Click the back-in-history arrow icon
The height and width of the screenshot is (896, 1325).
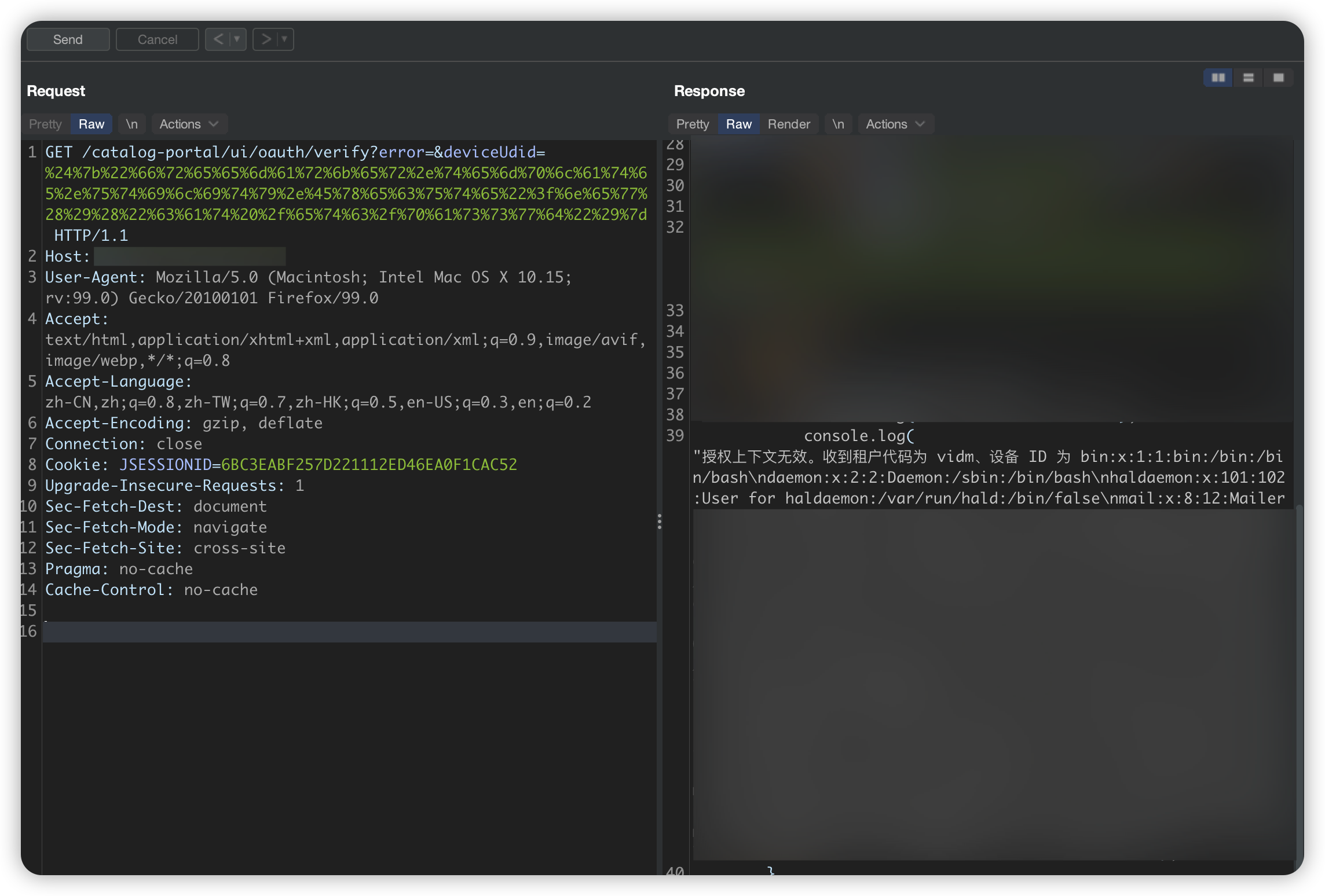[218, 39]
